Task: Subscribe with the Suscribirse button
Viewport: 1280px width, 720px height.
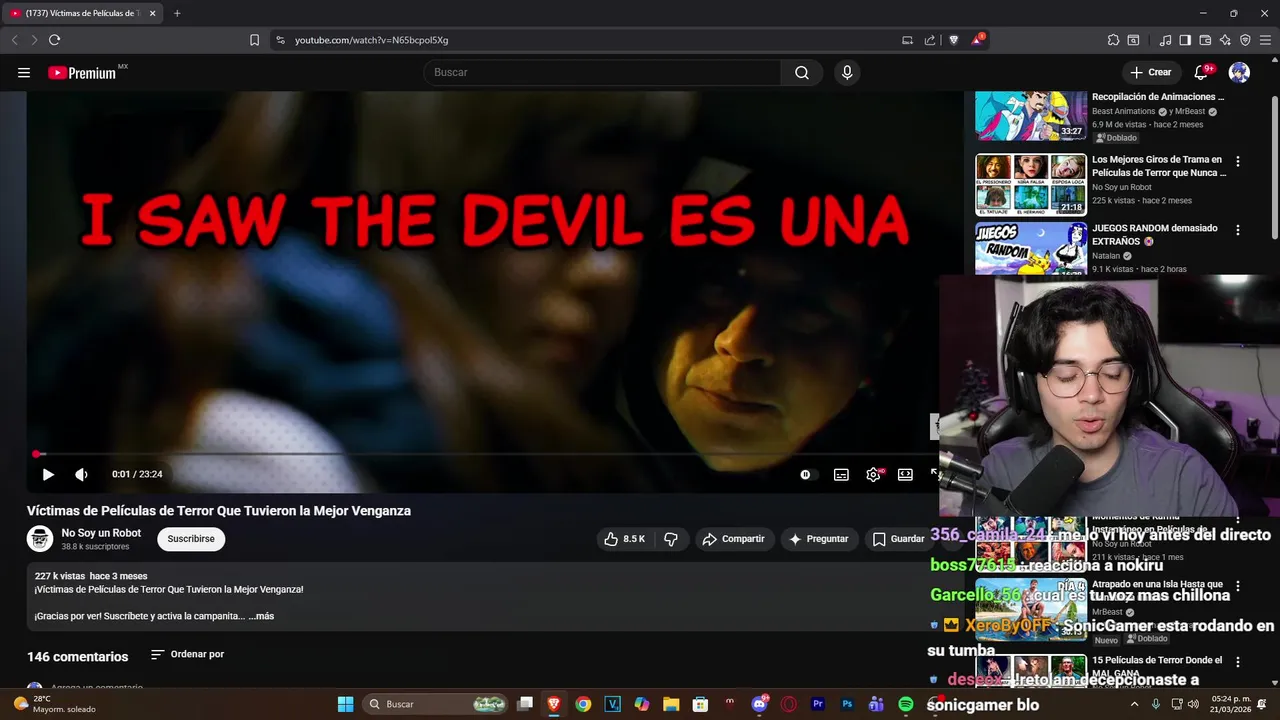Action: coord(191,539)
